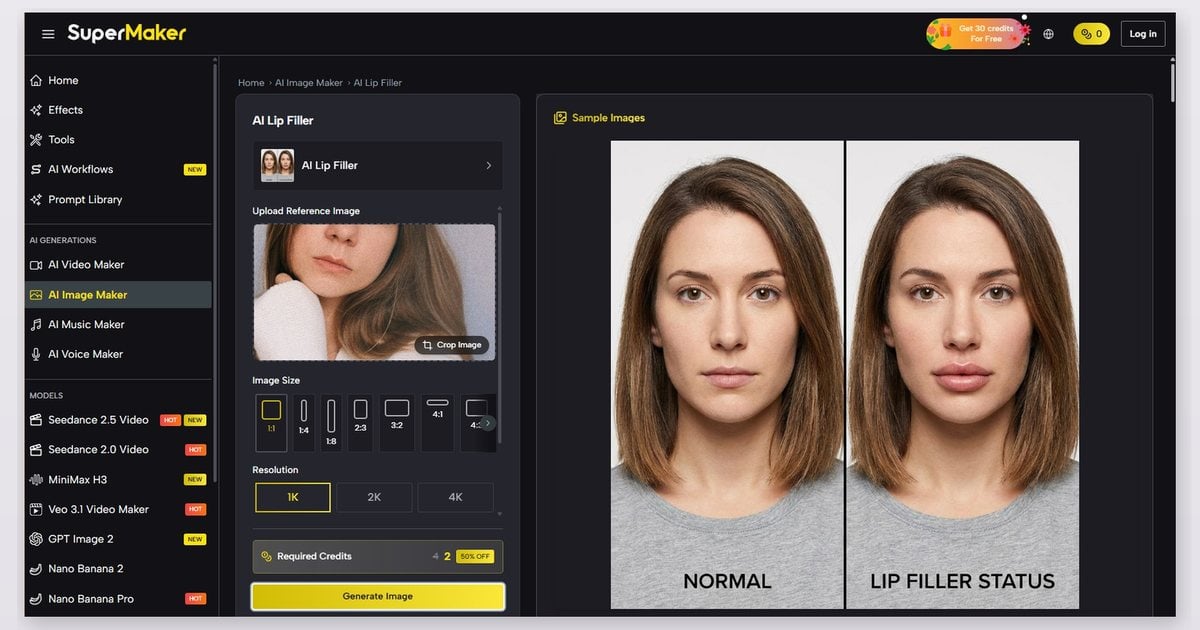1200x630 pixels.
Task: Click the 50% OFF badge
Action: pyautogui.click(x=475, y=557)
